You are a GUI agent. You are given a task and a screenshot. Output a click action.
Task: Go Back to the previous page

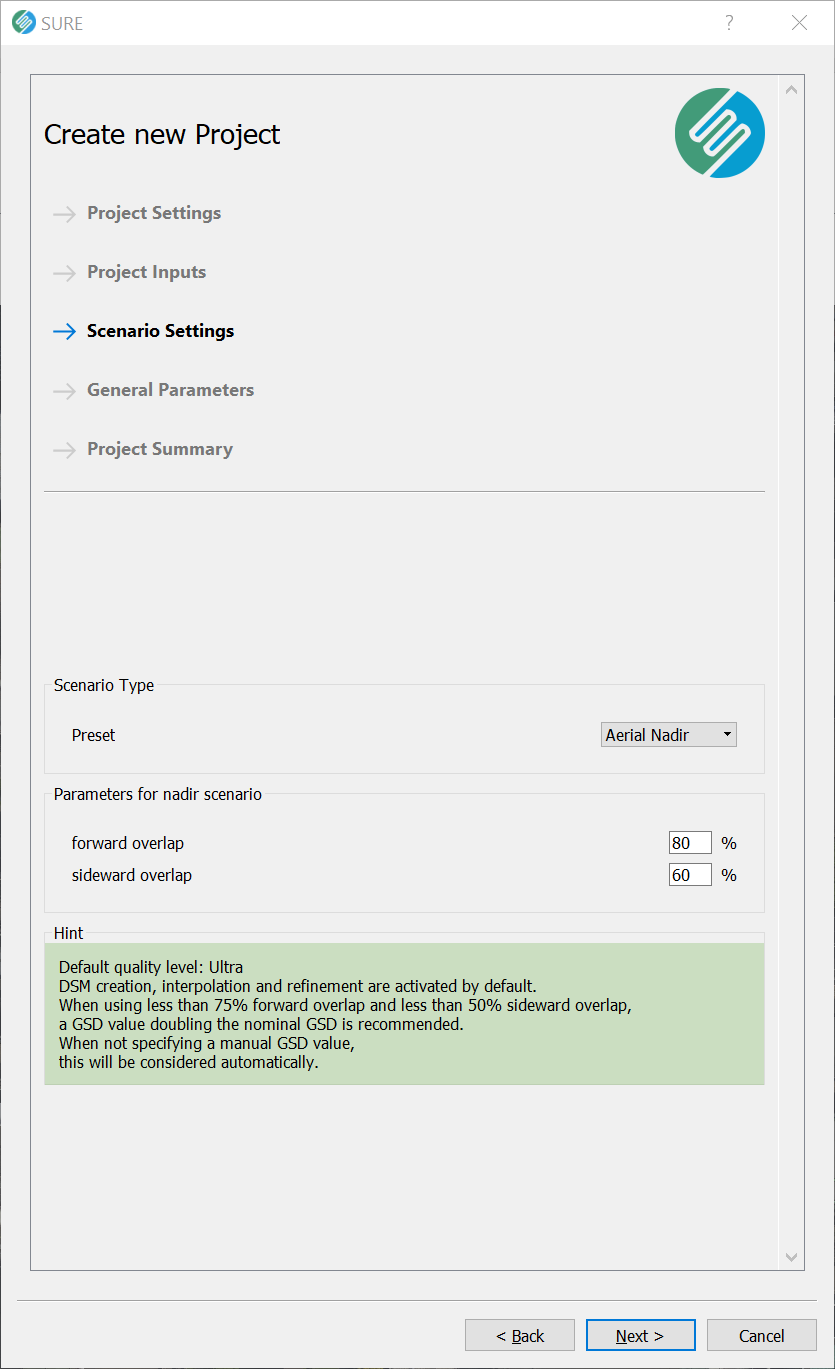click(520, 1335)
